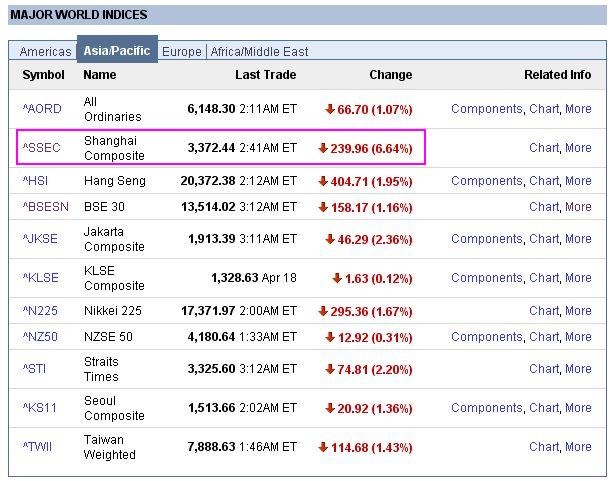Open the ^JKSE symbol link
613x481 pixels.
pos(41,239)
